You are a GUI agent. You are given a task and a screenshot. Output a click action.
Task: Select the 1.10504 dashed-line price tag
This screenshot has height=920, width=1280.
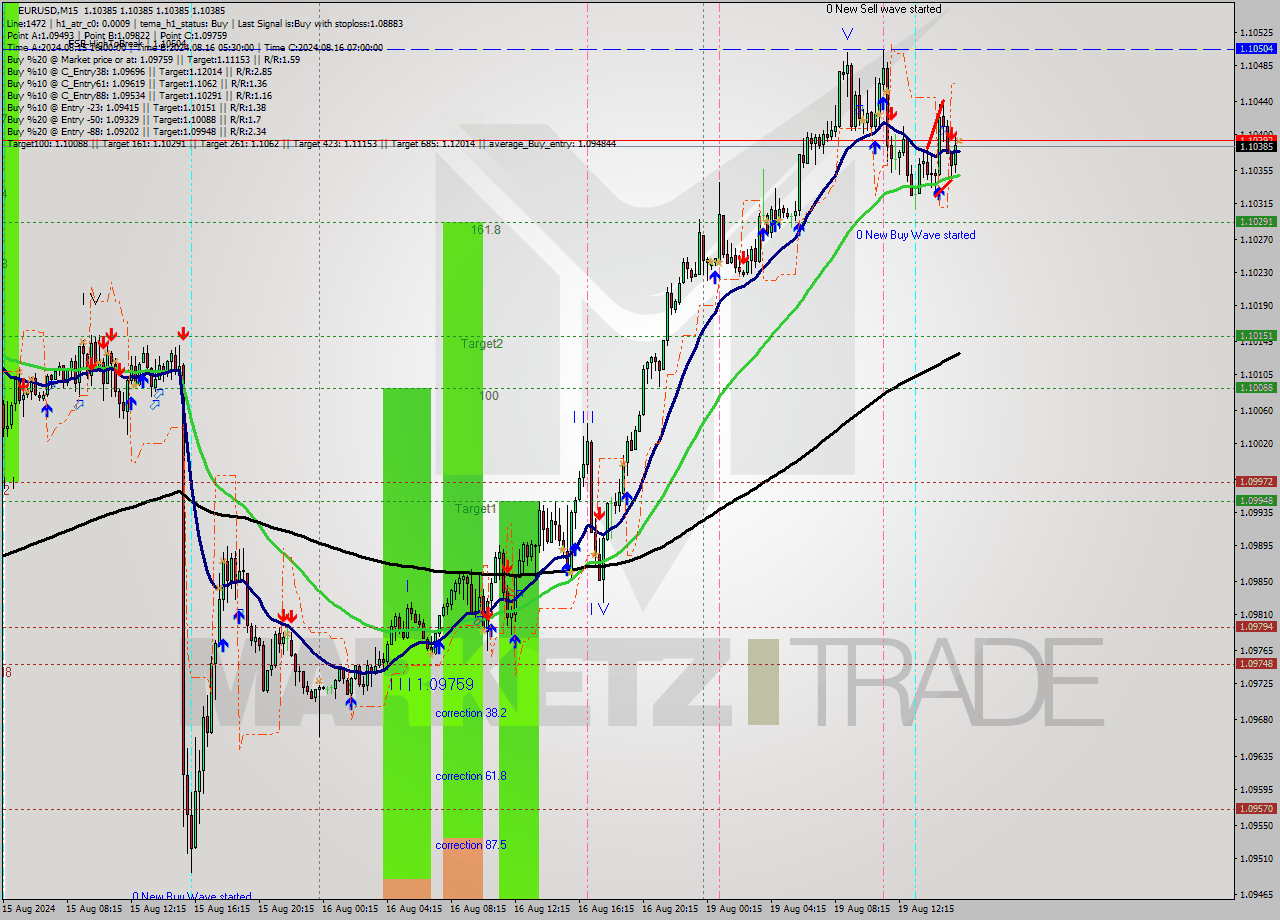click(1256, 48)
